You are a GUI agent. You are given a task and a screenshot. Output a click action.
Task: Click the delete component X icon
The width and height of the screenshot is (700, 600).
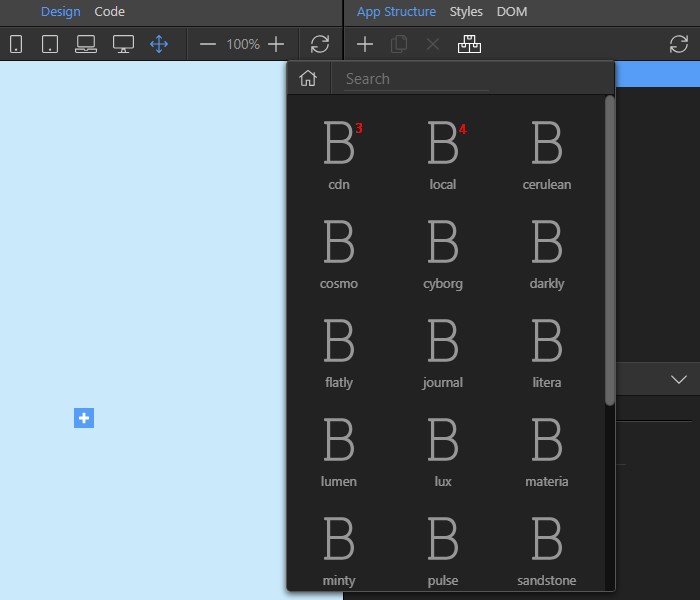pos(433,44)
